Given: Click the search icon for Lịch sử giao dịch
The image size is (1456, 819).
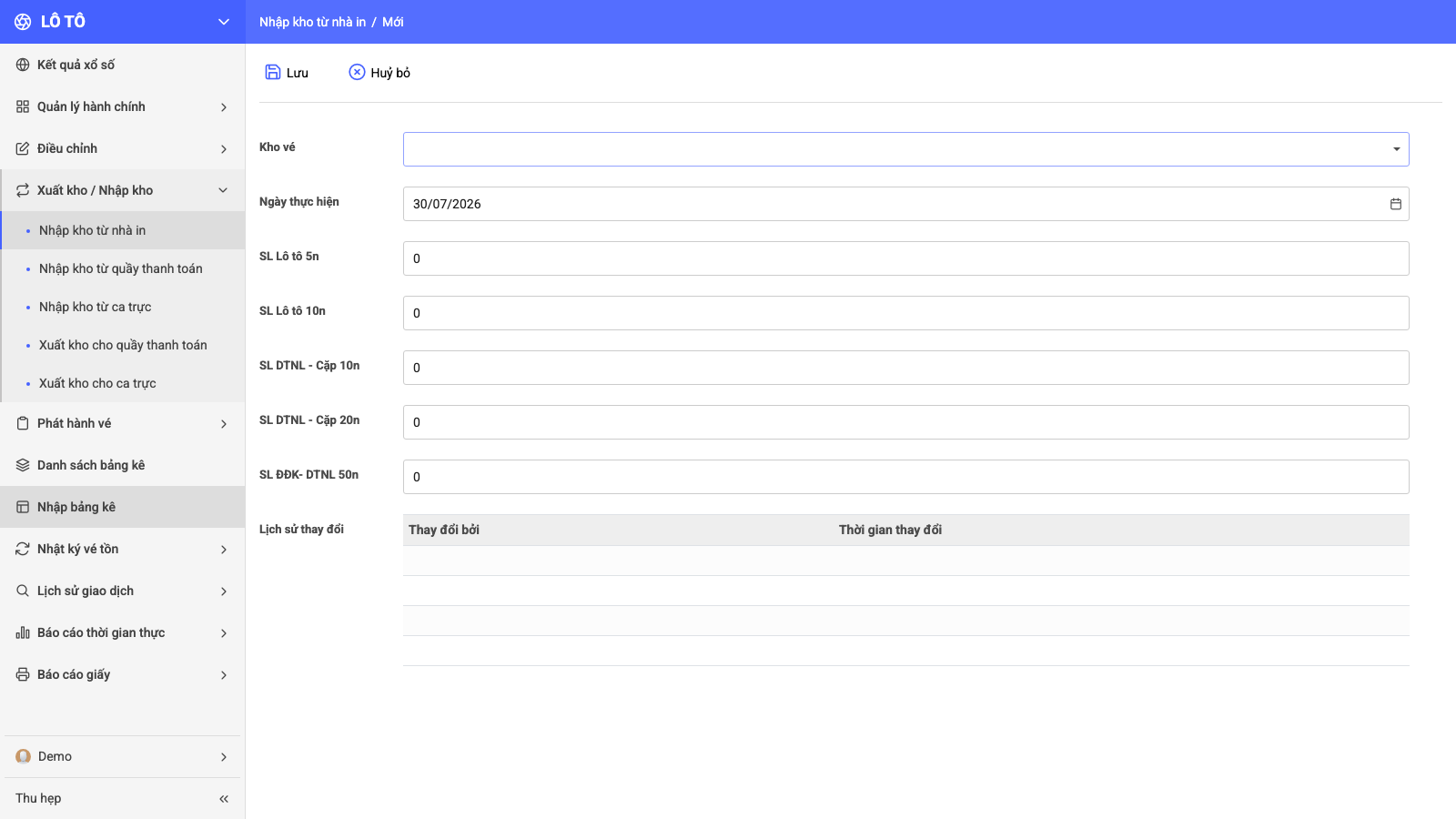Looking at the screenshot, I should [x=23, y=591].
